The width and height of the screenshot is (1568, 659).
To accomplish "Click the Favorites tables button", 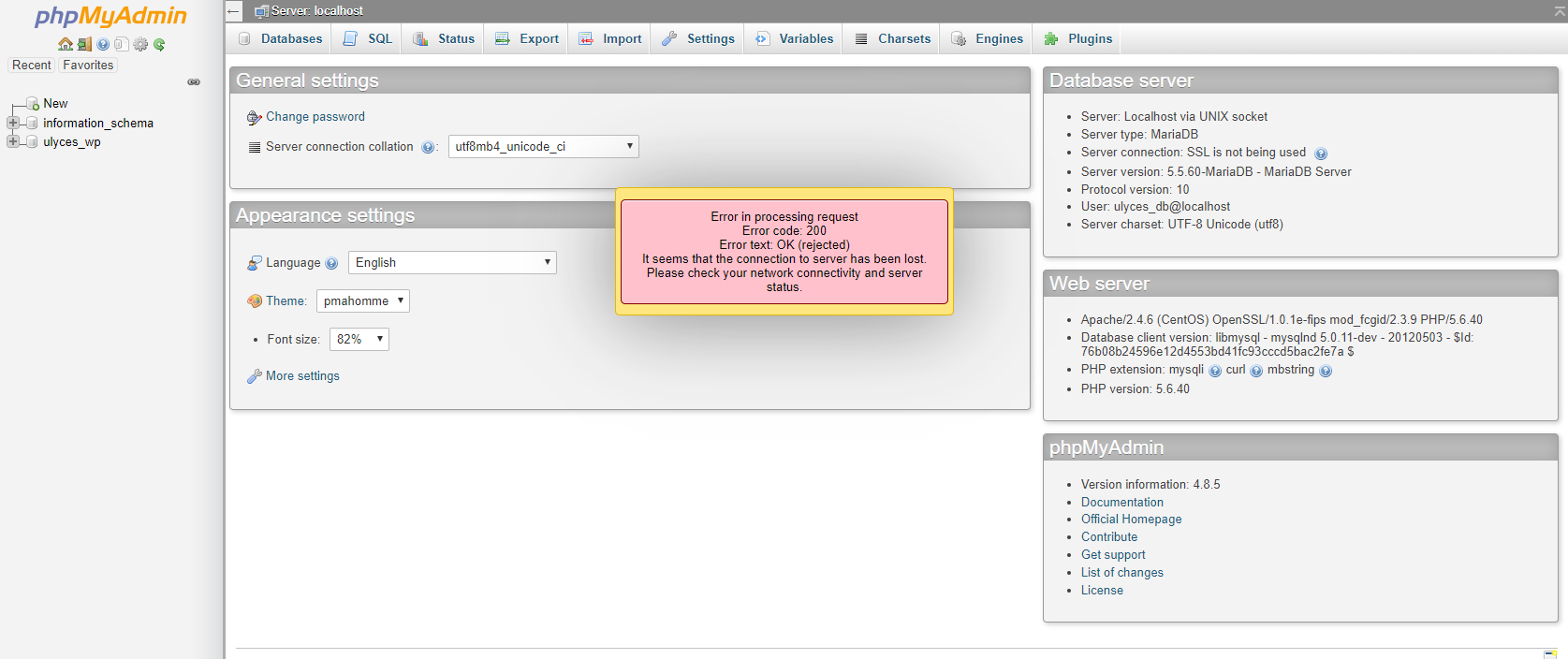I will coord(88,66).
